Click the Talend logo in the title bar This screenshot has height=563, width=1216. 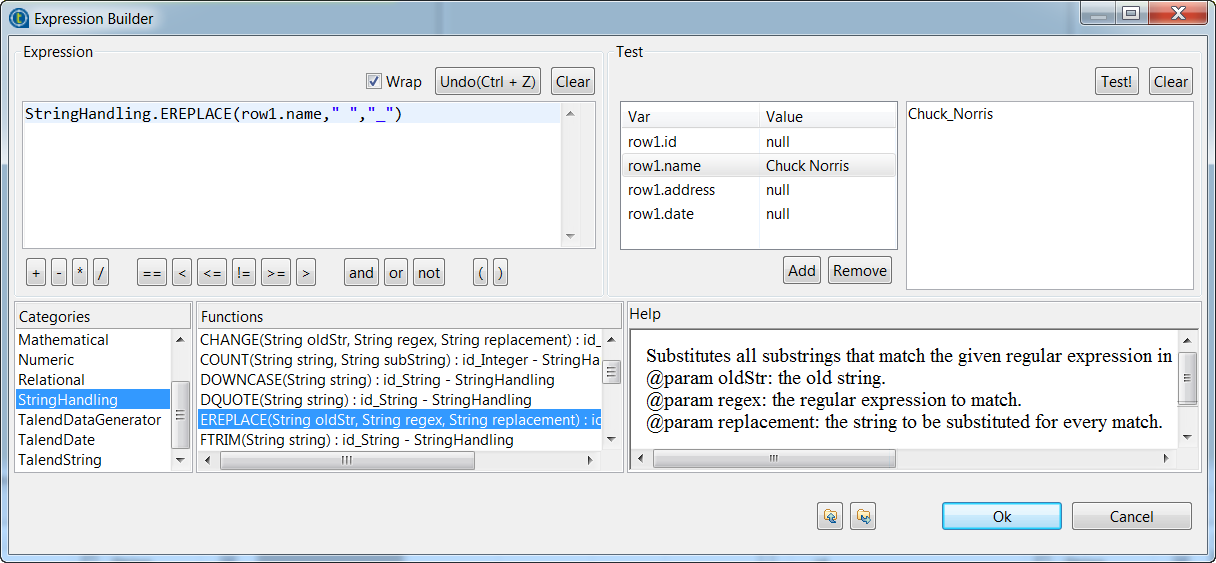pos(17,17)
